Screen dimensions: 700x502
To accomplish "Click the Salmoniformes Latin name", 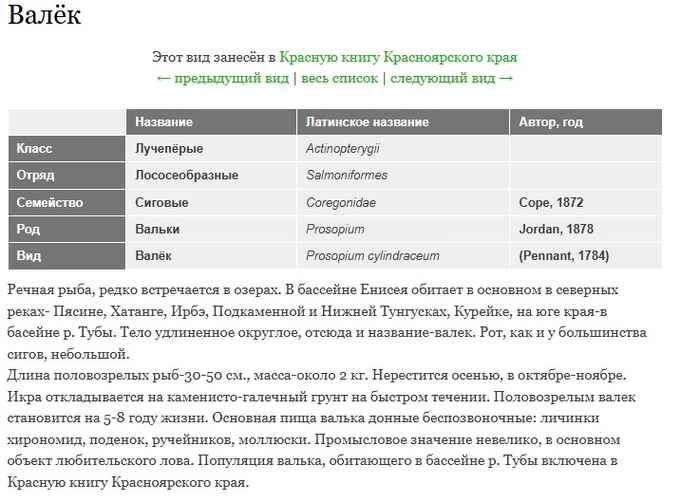I will click(x=347, y=175).
